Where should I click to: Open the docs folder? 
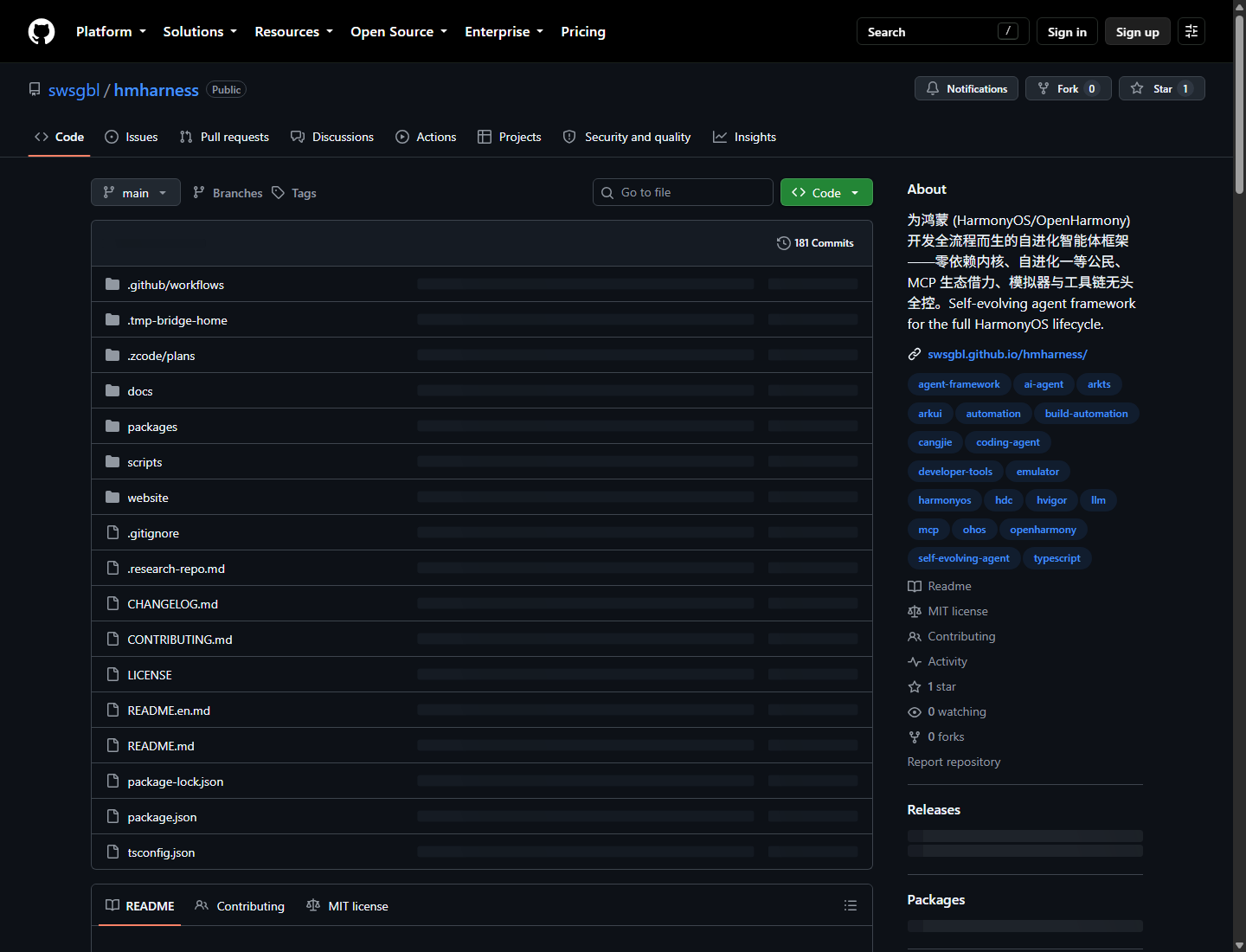coord(140,391)
